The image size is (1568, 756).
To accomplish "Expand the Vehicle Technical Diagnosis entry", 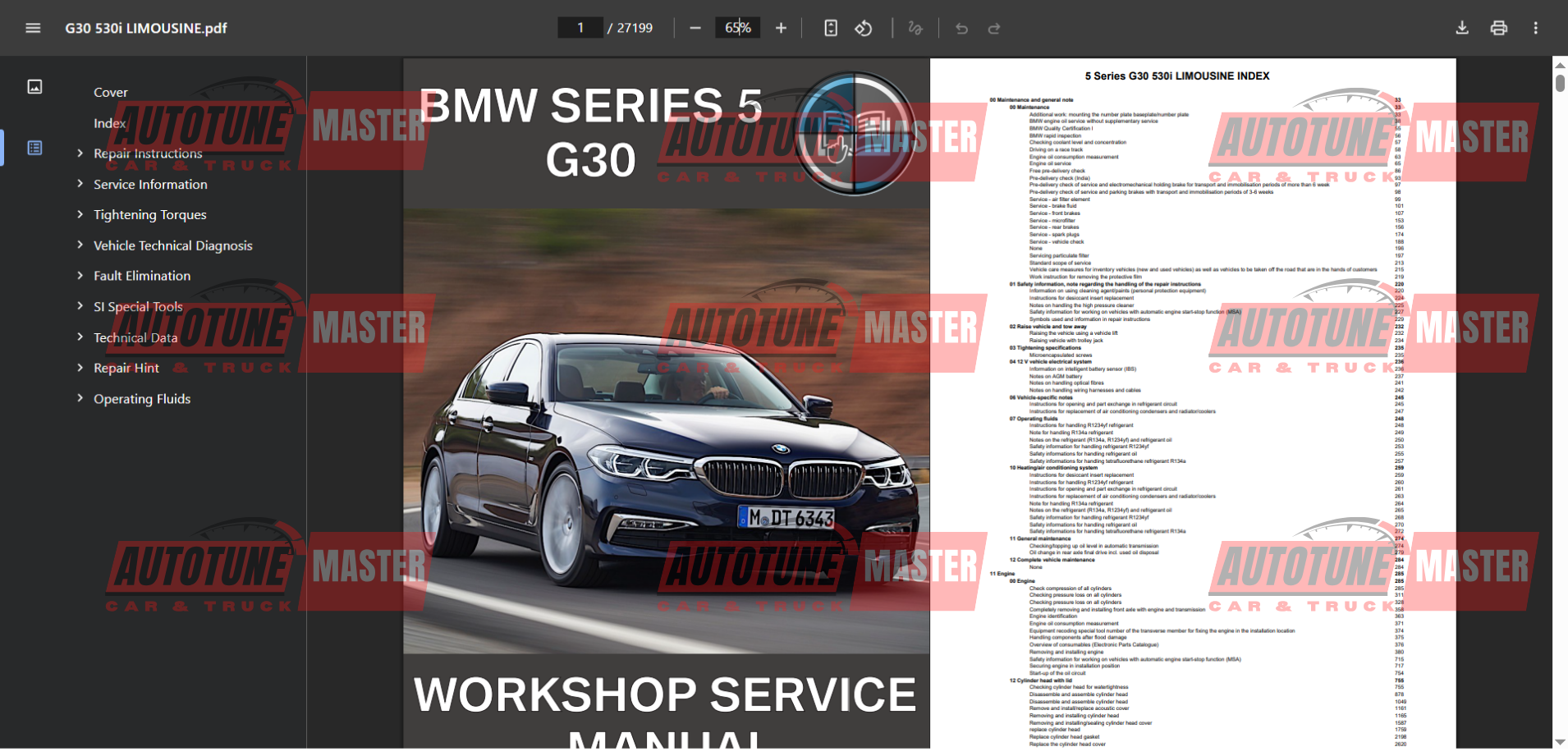I will tap(80, 245).
